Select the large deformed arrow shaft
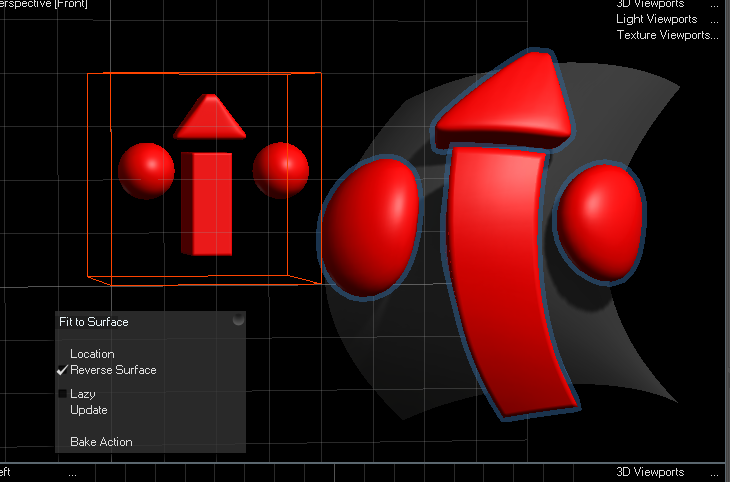Viewport: 730px width, 482px height. click(x=503, y=279)
